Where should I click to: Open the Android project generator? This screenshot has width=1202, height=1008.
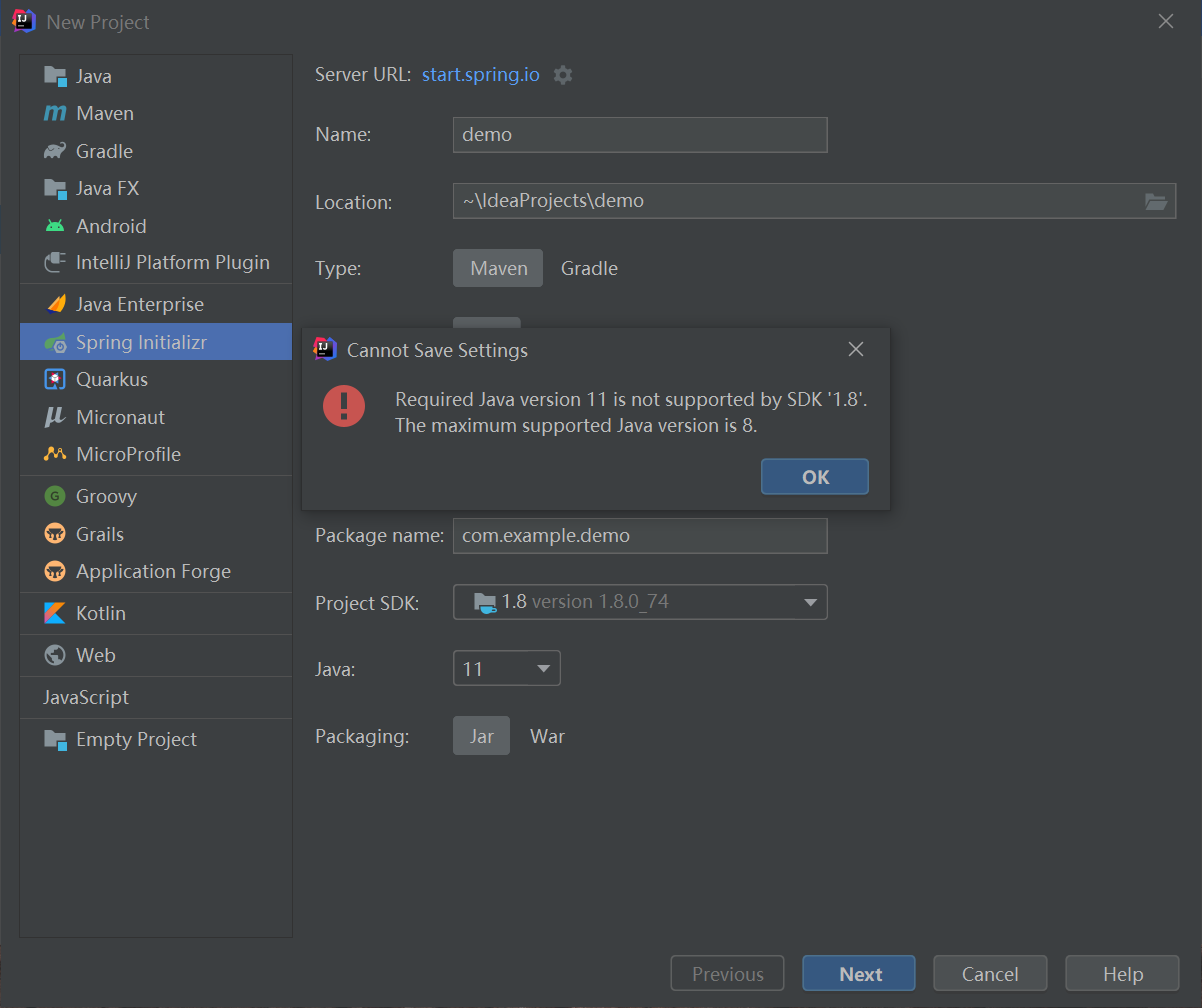point(110,225)
